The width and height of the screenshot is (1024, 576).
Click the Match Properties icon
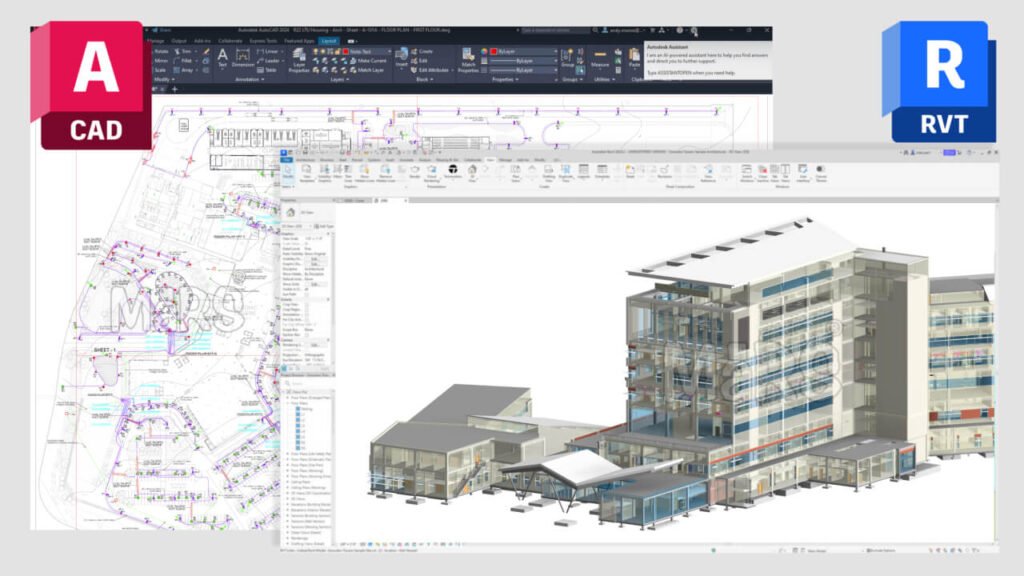[x=469, y=58]
